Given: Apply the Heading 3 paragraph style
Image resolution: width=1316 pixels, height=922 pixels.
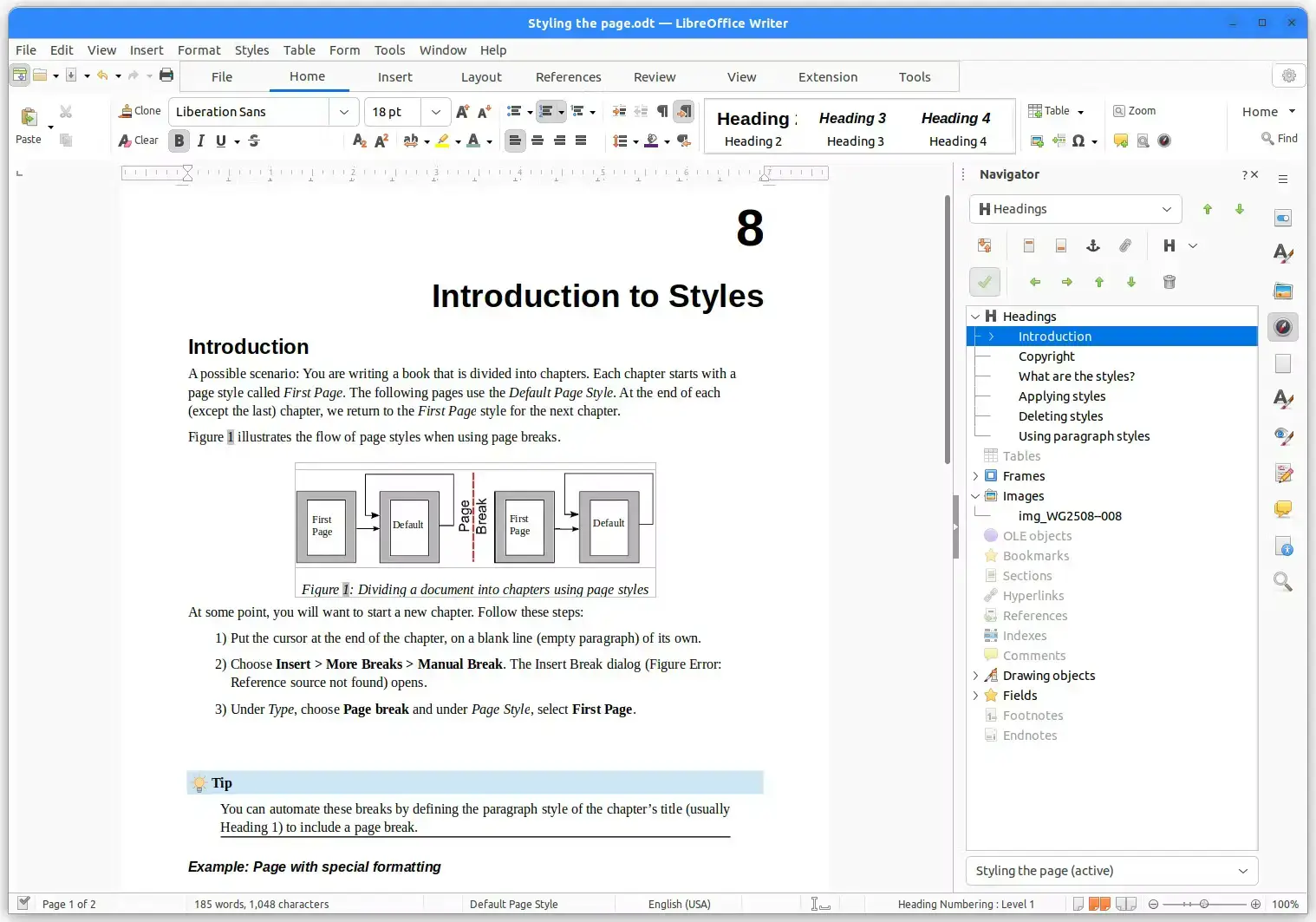Looking at the screenshot, I should pos(855,128).
